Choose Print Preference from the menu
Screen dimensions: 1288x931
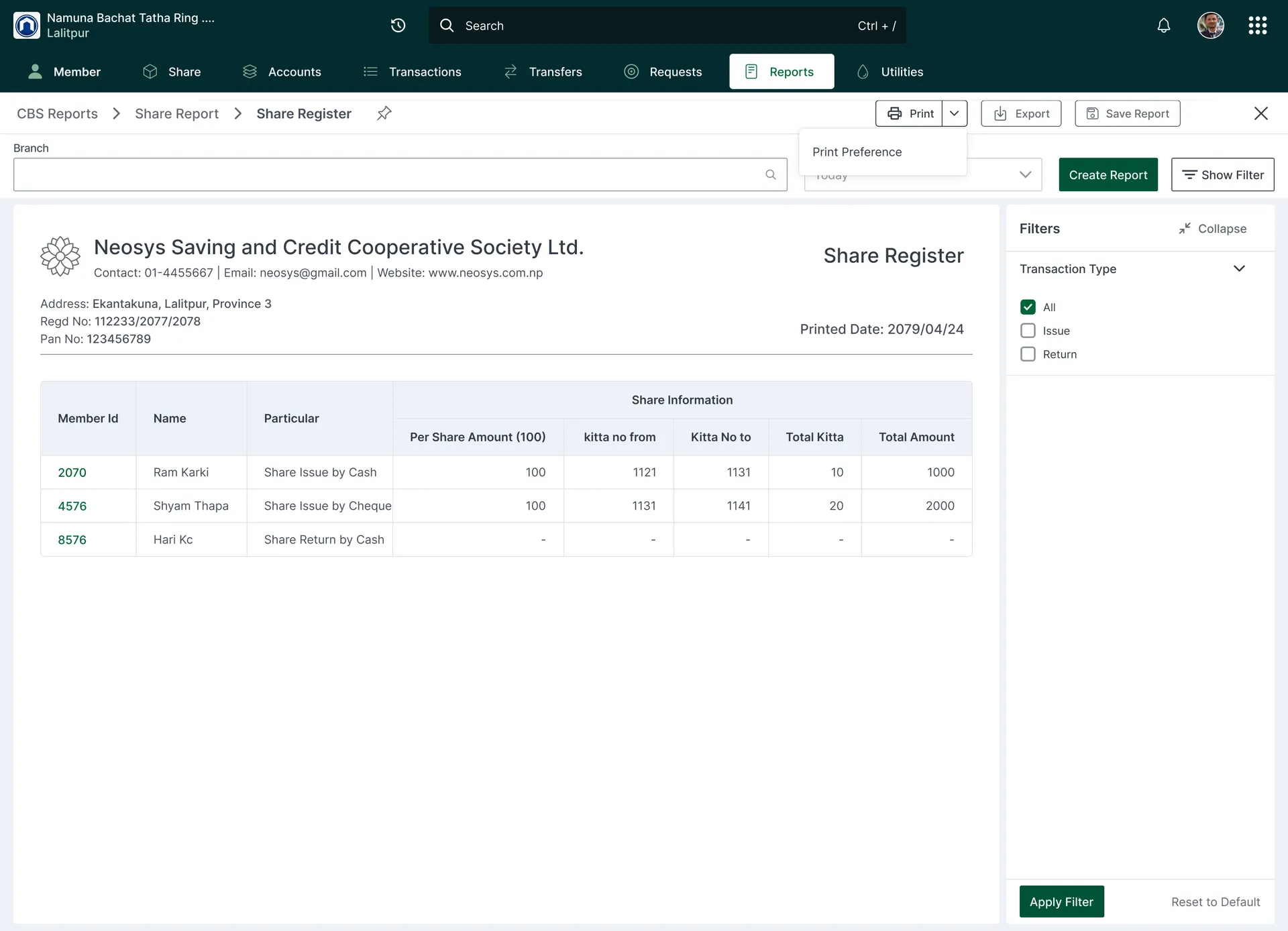883,152
